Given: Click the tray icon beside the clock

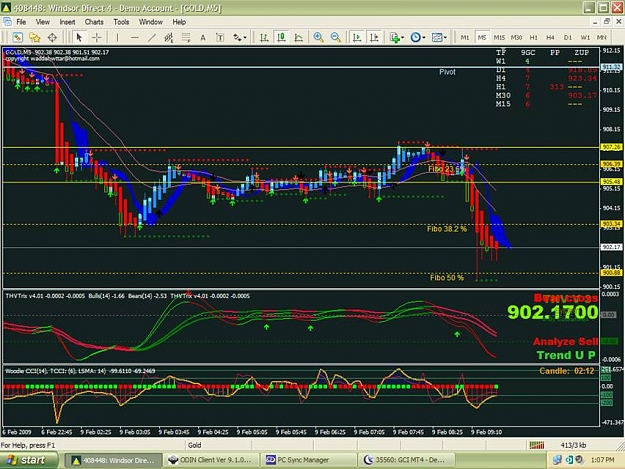Looking at the screenshot, I should click(579, 460).
